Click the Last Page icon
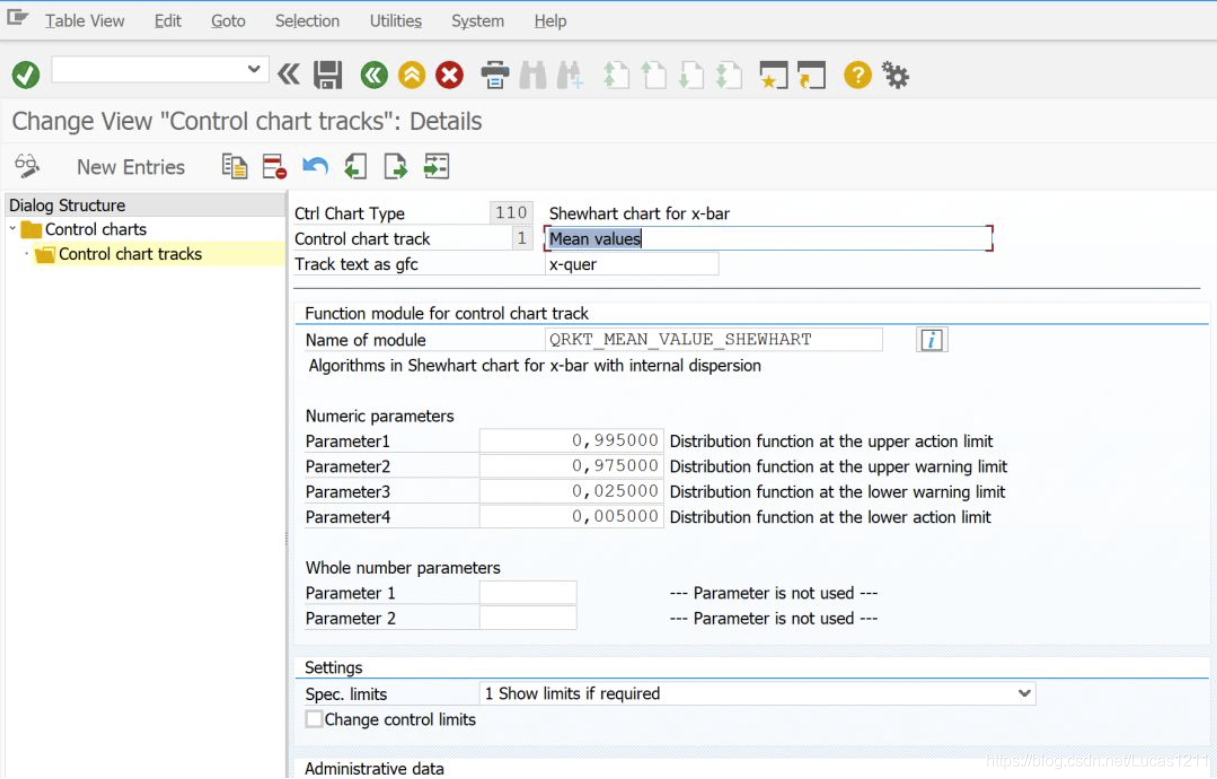This screenshot has height=779, width=1217. point(729,75)
